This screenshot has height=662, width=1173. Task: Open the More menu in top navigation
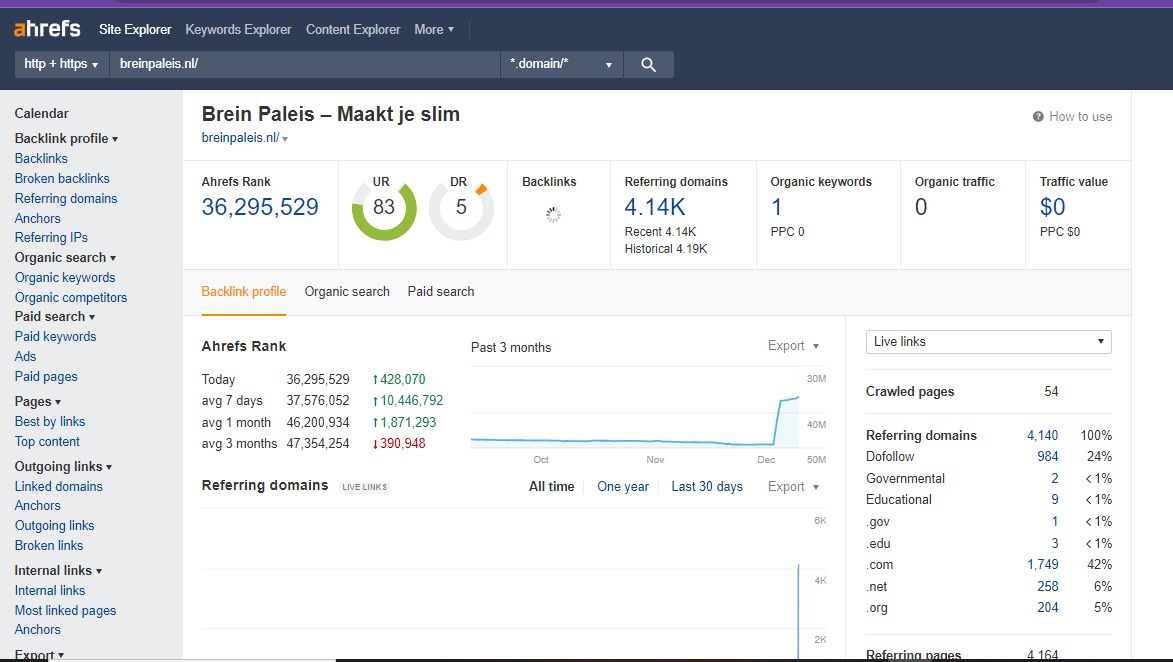pos(434,29)
